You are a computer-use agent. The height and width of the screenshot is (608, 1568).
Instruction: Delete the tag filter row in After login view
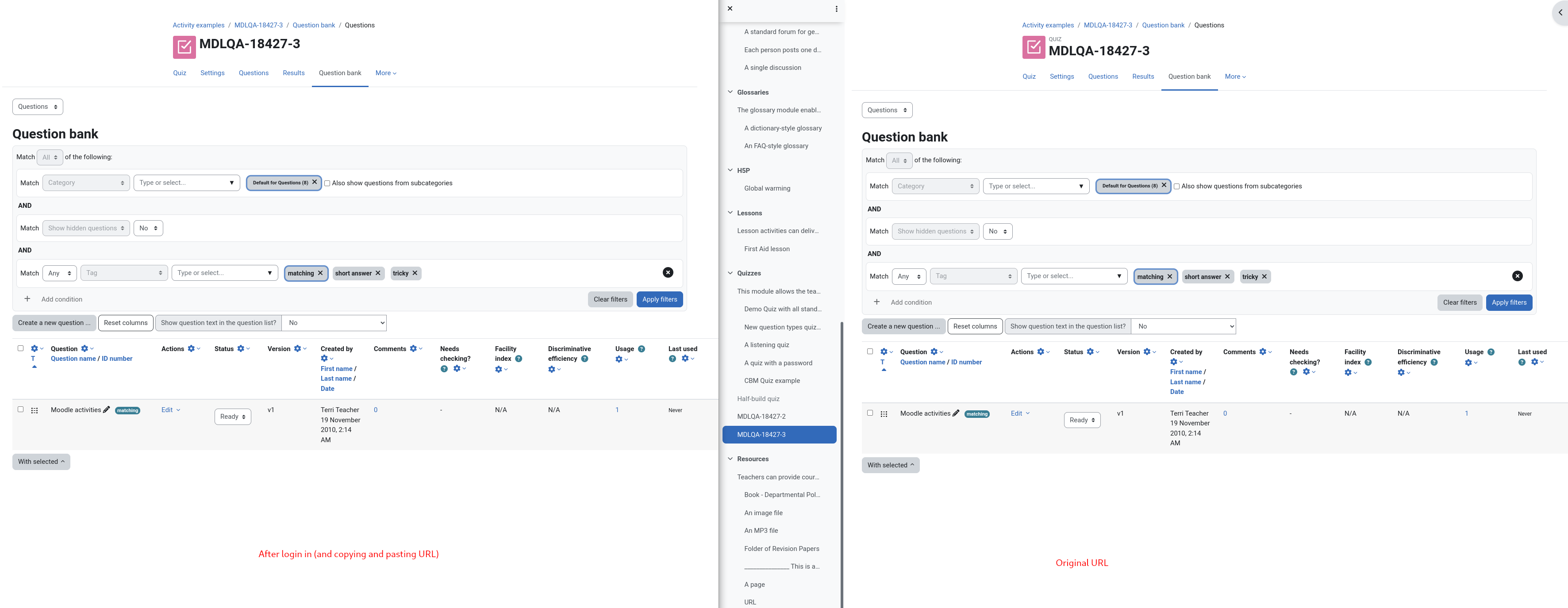click(x=668, y=273)
